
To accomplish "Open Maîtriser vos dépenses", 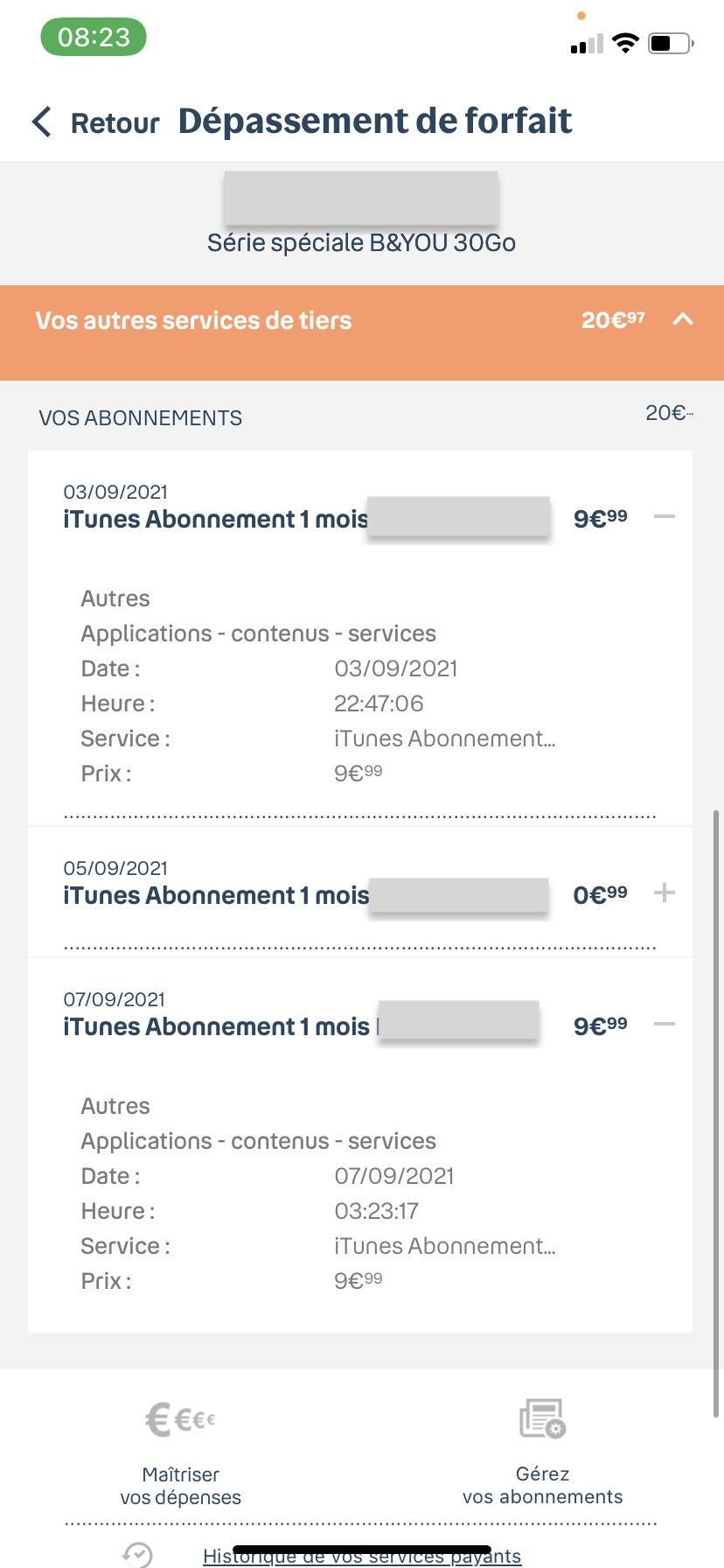I will 181,1486.
